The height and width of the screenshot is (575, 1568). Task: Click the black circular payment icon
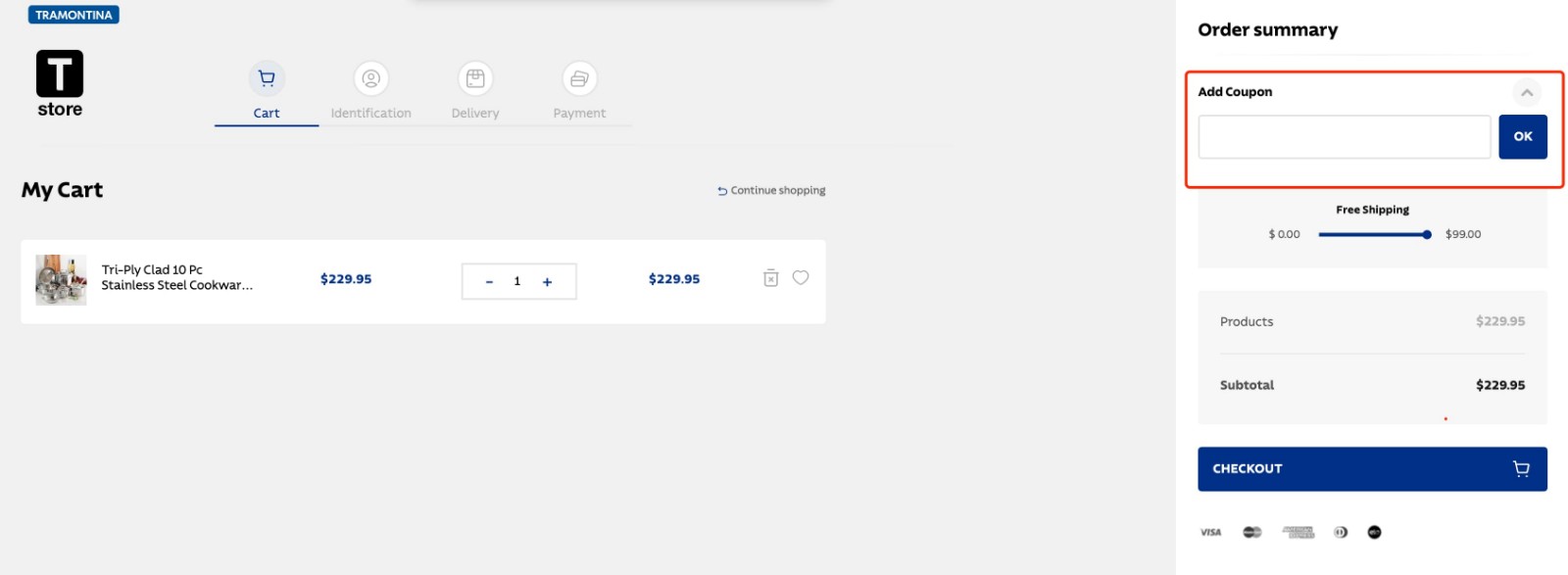point(1374,532)
